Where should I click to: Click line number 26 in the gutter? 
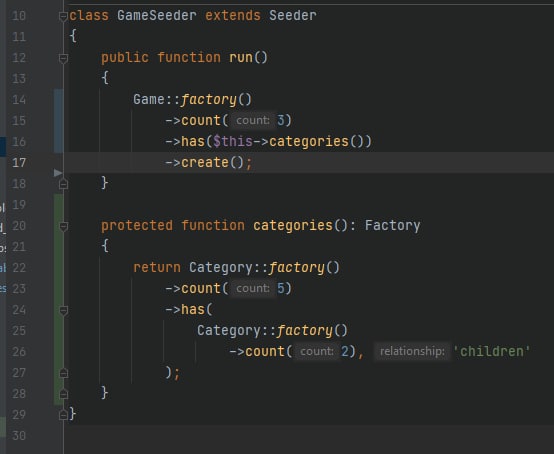(x=19, y=352)
